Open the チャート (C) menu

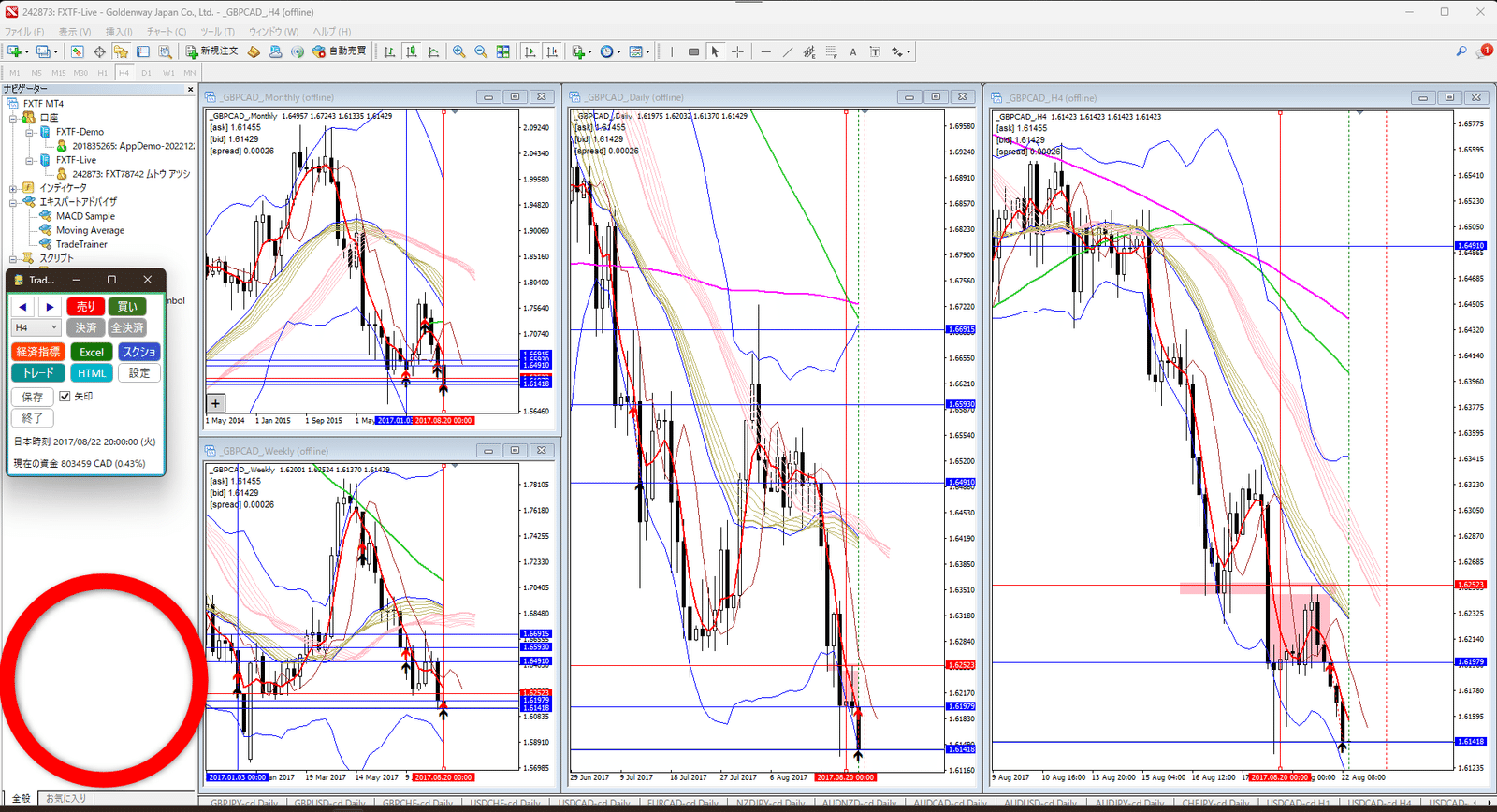coord(167,31)
